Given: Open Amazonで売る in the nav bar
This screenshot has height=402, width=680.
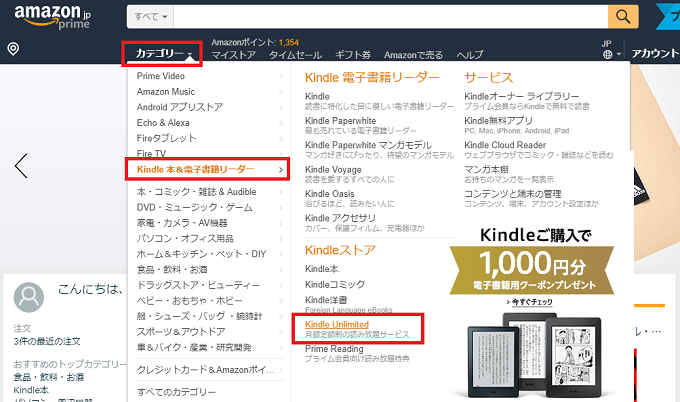Looking at the screenshot, I should tap(413, 55).
